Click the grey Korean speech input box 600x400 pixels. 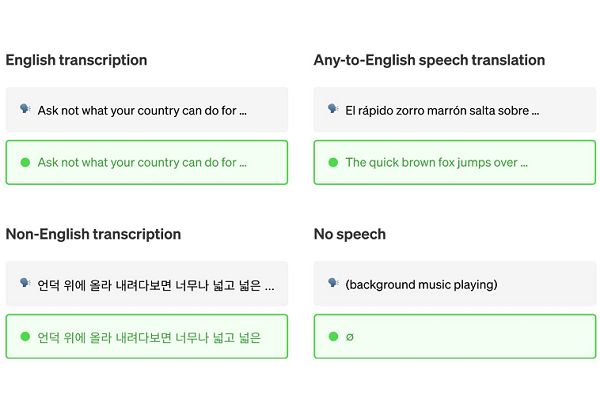pyautogui.click(x=146, y=284)
